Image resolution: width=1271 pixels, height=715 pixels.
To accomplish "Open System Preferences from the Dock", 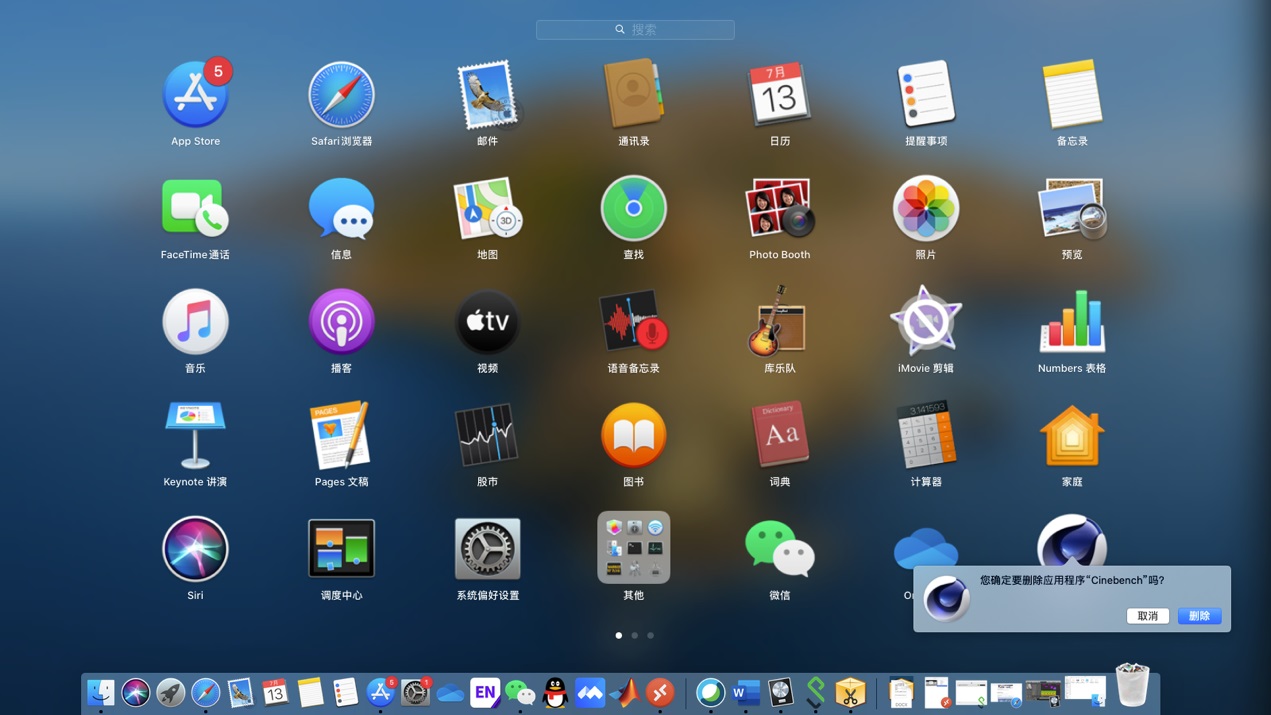I will tap(415, 692).
